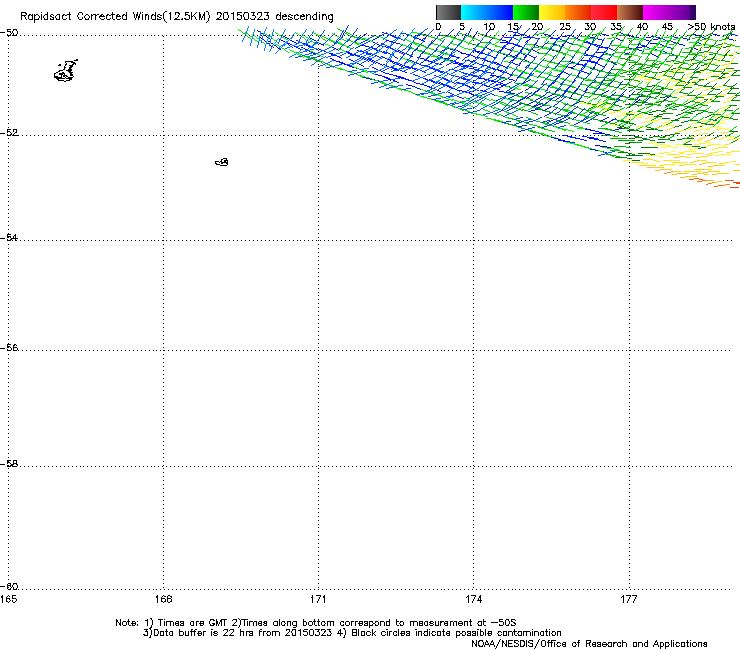
Task: Click the '20' tick label on wind legend
Action: 537,27
